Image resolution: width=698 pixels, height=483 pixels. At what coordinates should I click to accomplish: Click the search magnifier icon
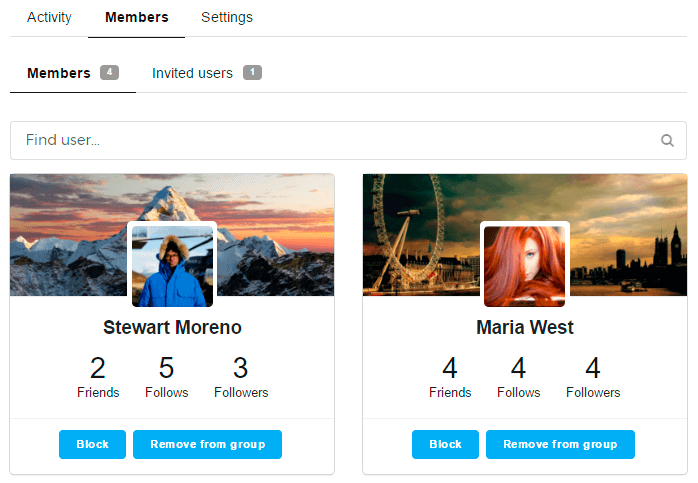point(667,141)
